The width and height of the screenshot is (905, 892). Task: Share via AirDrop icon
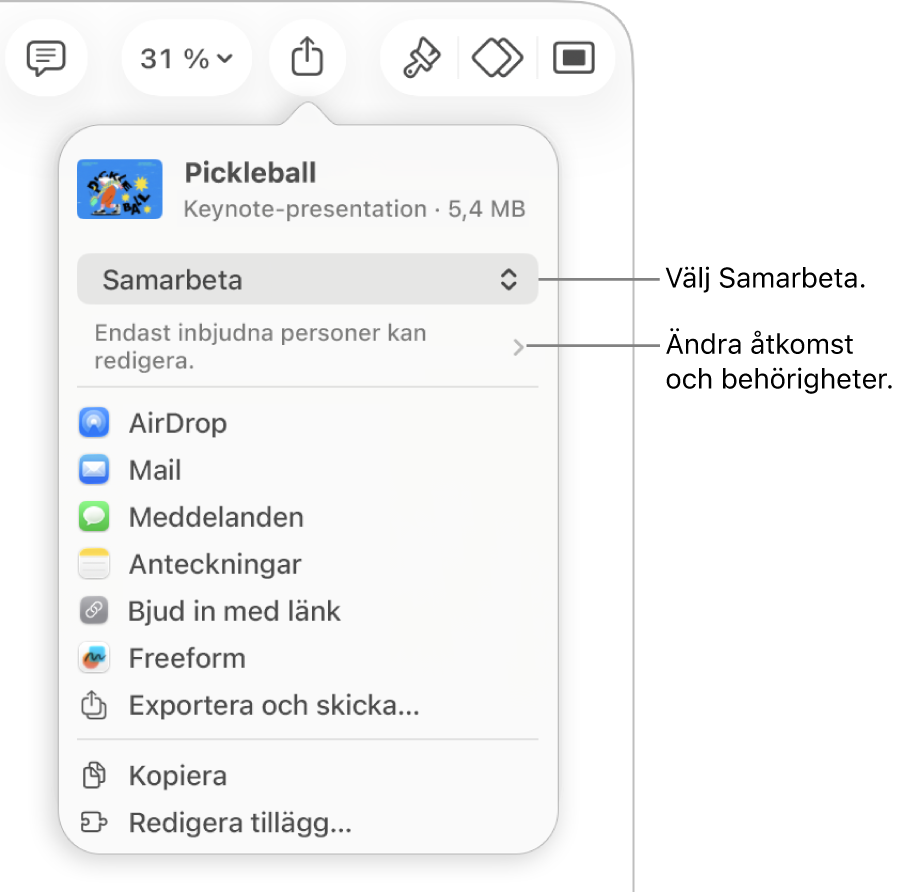click(94, 423)
